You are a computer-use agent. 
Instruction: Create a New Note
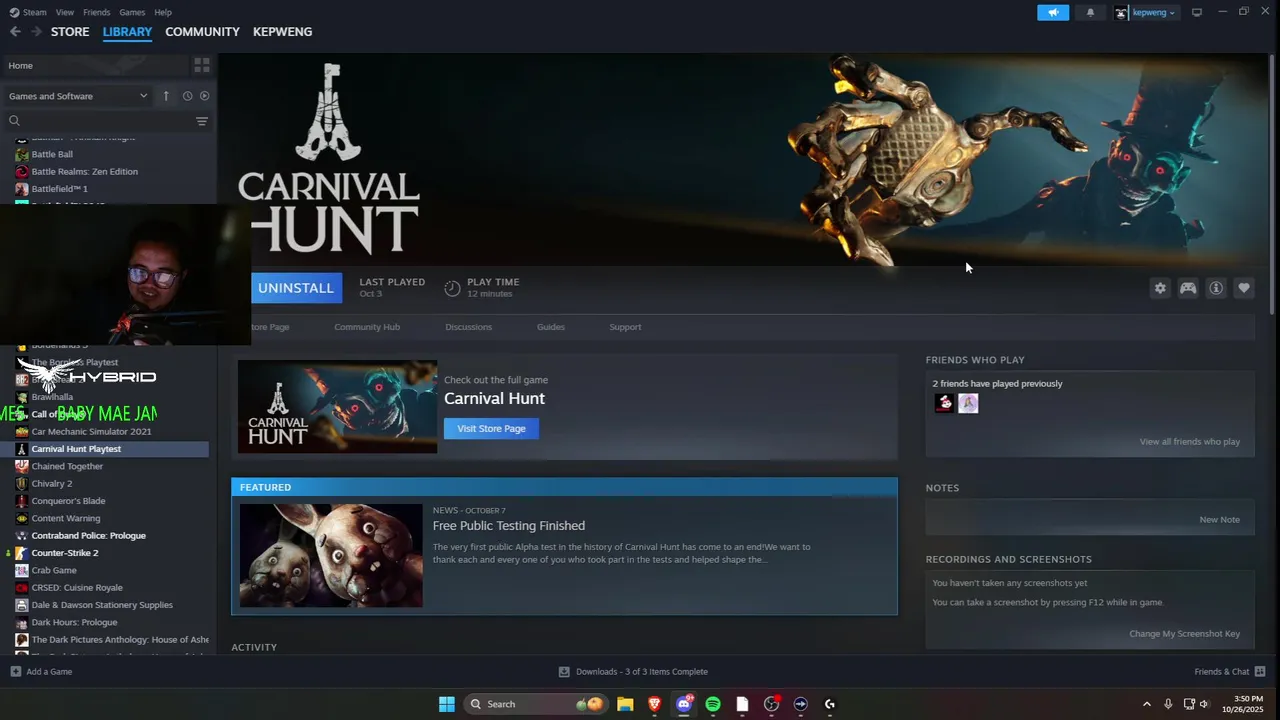[x=1219, y=519]
